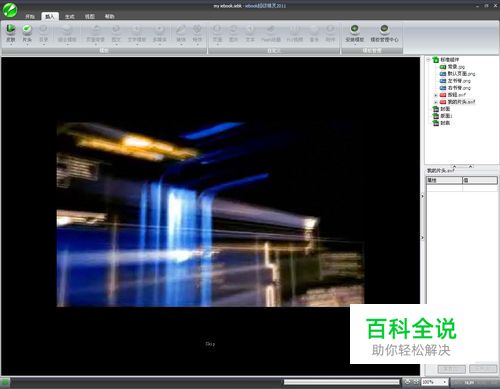500x389 pixels.
Task: Open the 帮助 help tab
Action: pyautogui.click(x=110, y=16)
